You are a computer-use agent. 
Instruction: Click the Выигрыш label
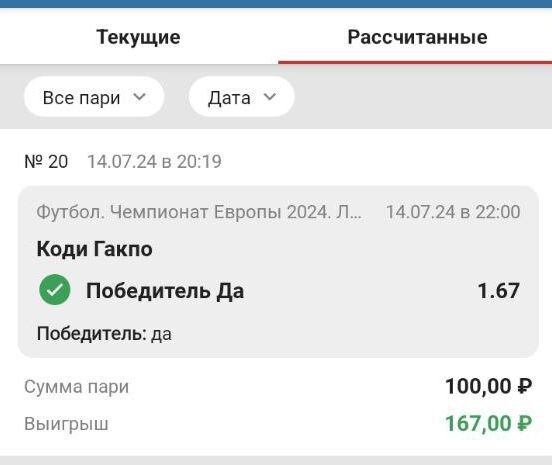click(66, 424)
